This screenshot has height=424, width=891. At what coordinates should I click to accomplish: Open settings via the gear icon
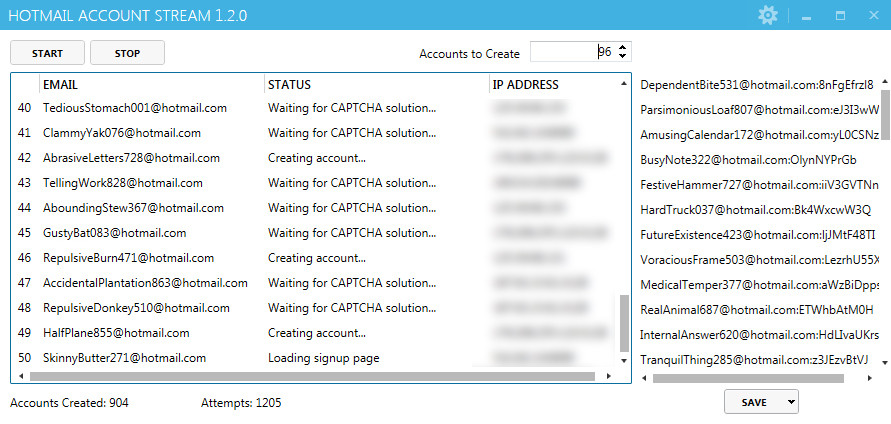768,15
